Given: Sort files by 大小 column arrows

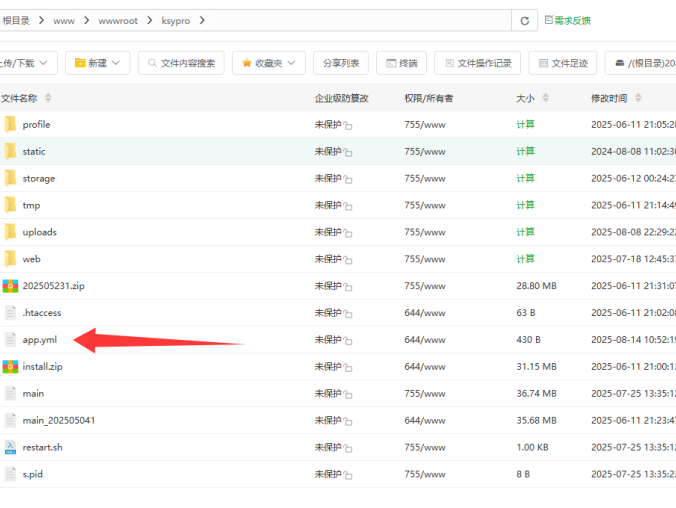Looking at the screenshot, I should (546, 98).
